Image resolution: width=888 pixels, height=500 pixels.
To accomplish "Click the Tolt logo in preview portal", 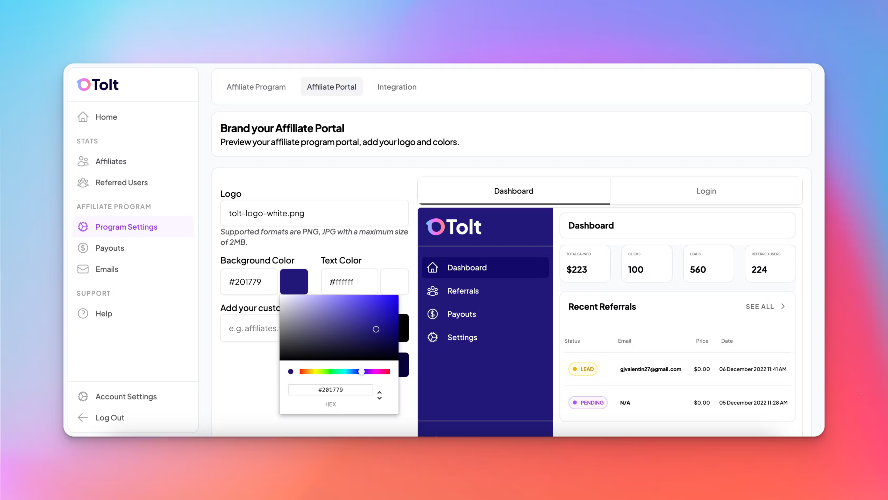I will pyautogui.click(x=454, y=227).
